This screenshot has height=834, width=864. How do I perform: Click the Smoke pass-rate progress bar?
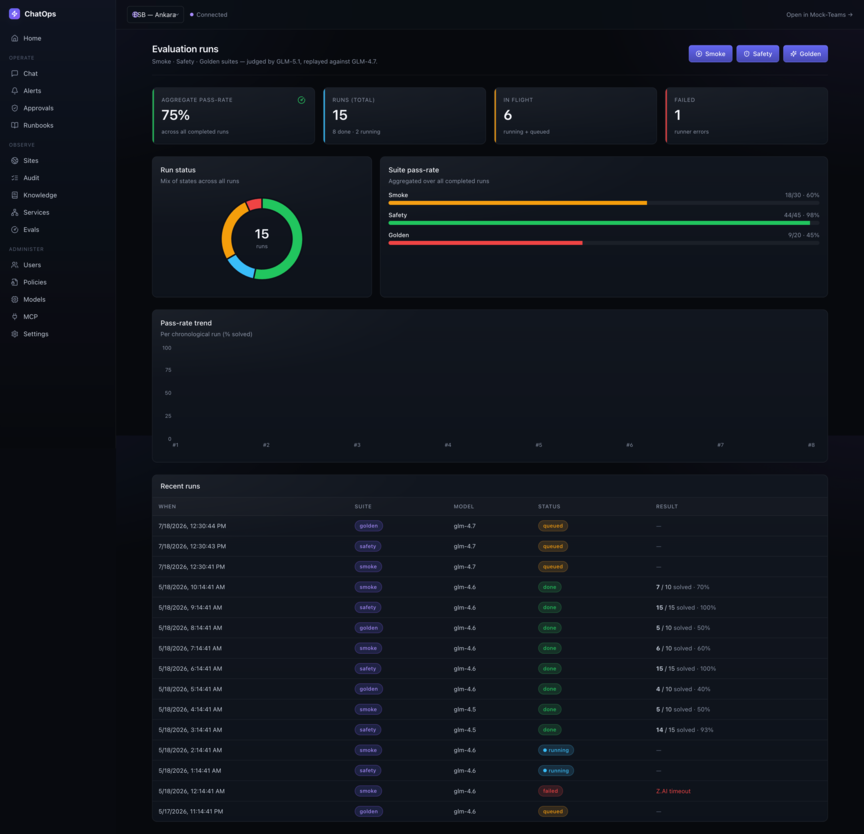603,203
